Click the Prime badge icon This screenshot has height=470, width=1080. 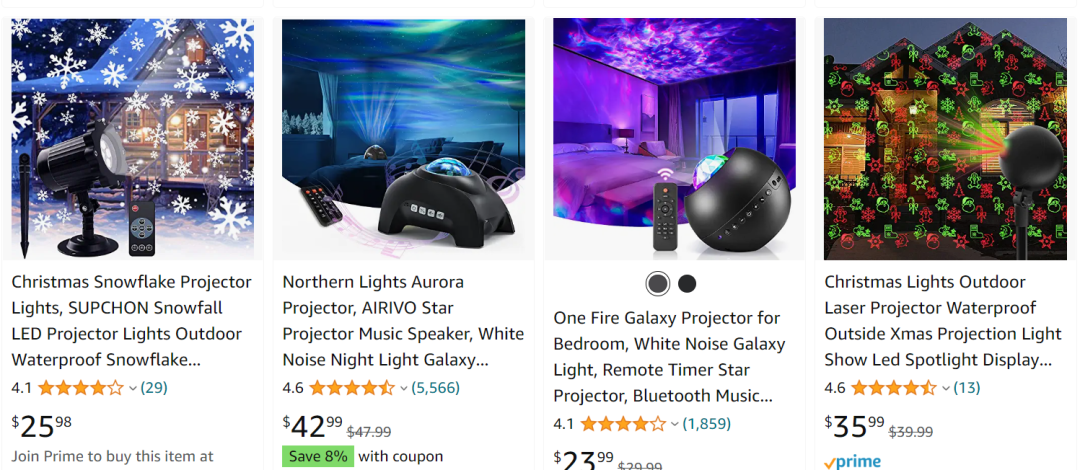pos(852,461)
